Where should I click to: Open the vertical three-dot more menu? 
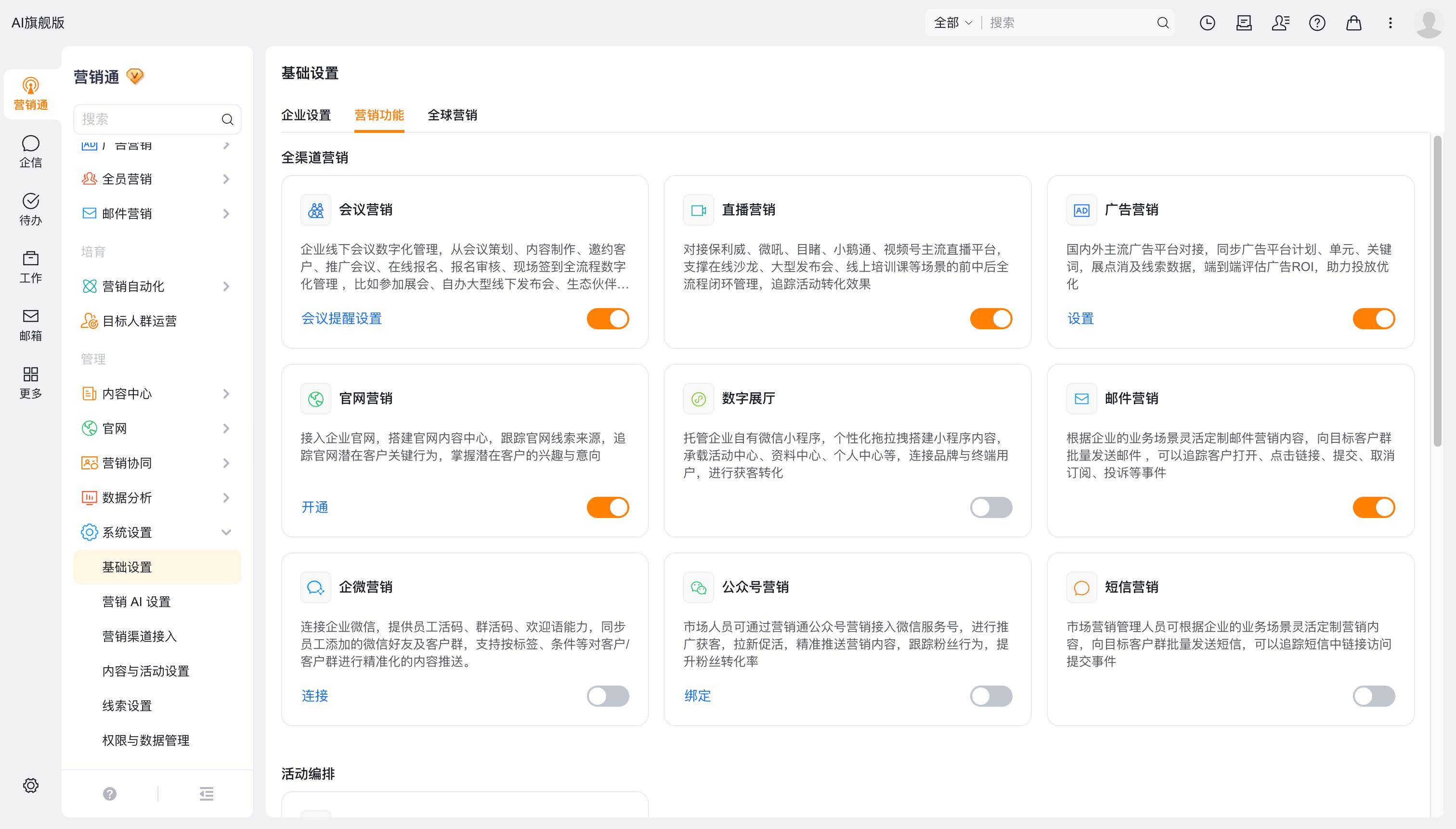pyautogui.click(x=1390, y=23)
